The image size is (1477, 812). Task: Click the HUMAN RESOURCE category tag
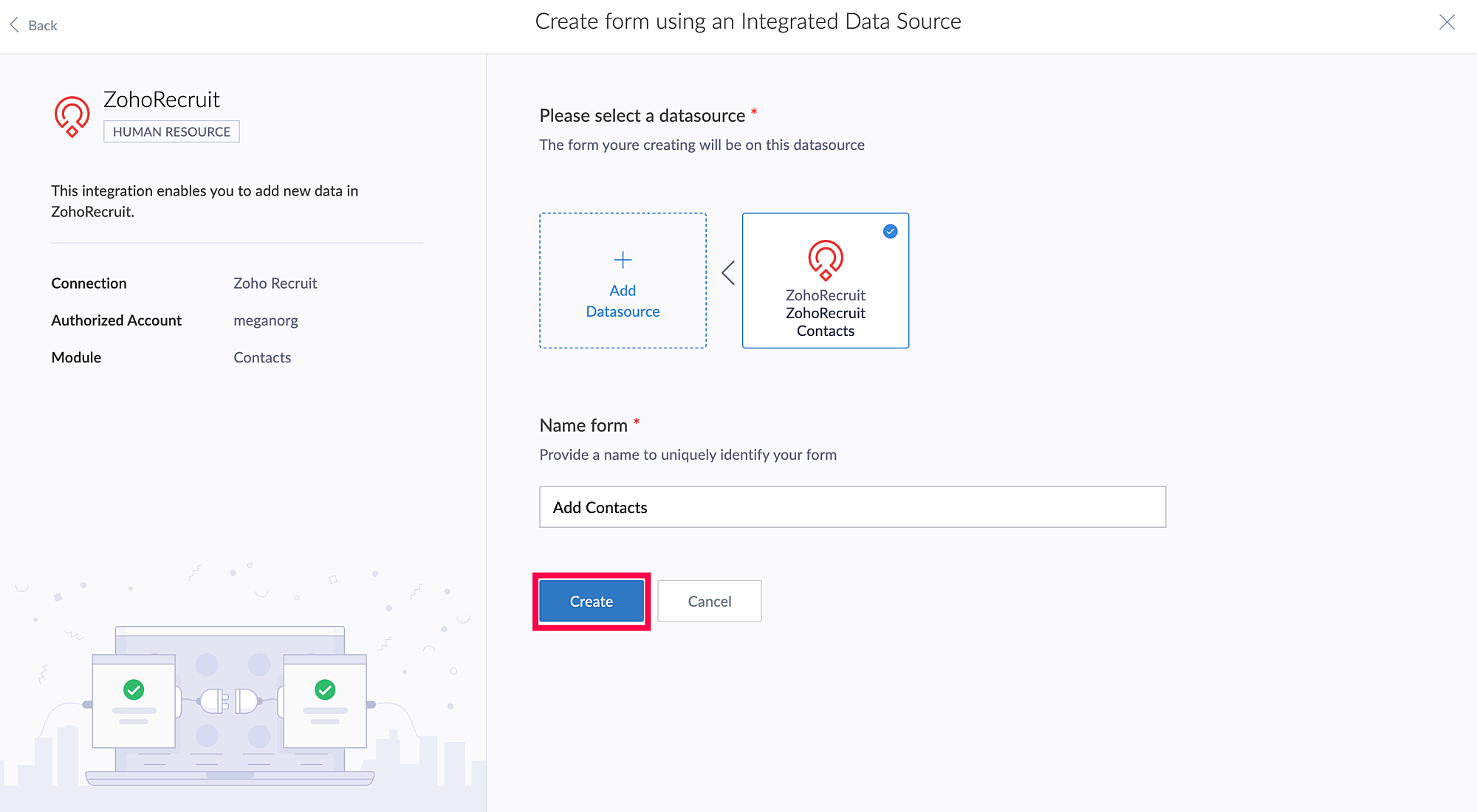click(x=171, y=132)
